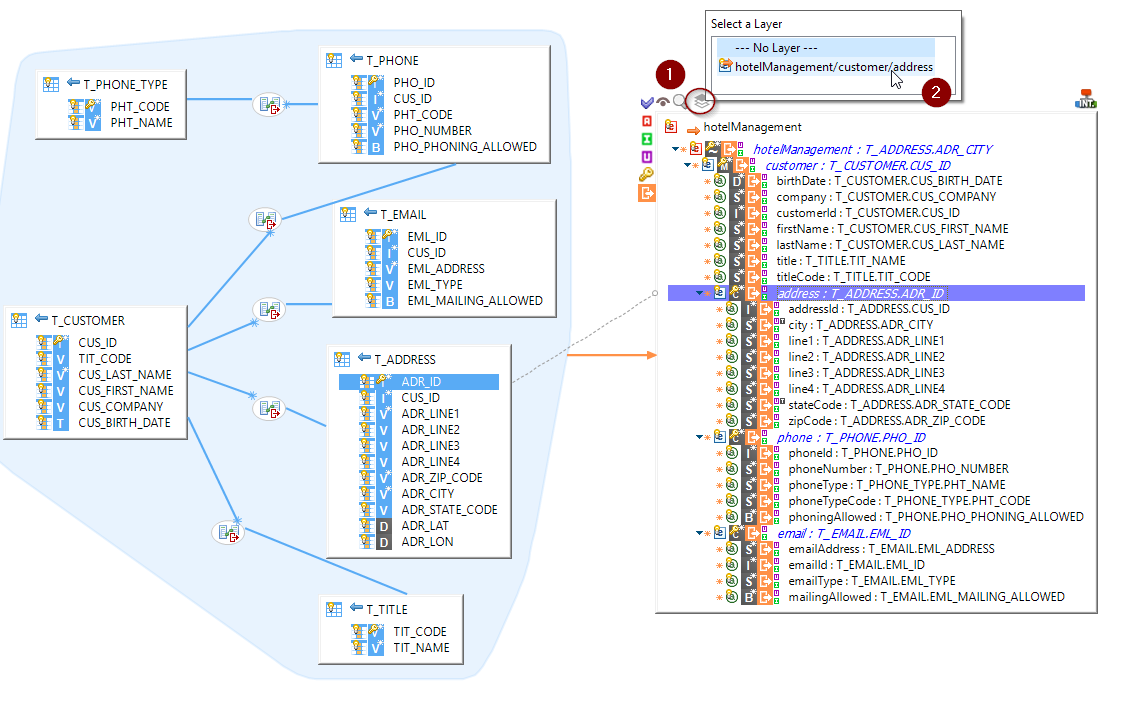Collapse the customer : T_CUSTOMER.CUS_ID node
1142x705 pixels.
(x=687, y=165)
